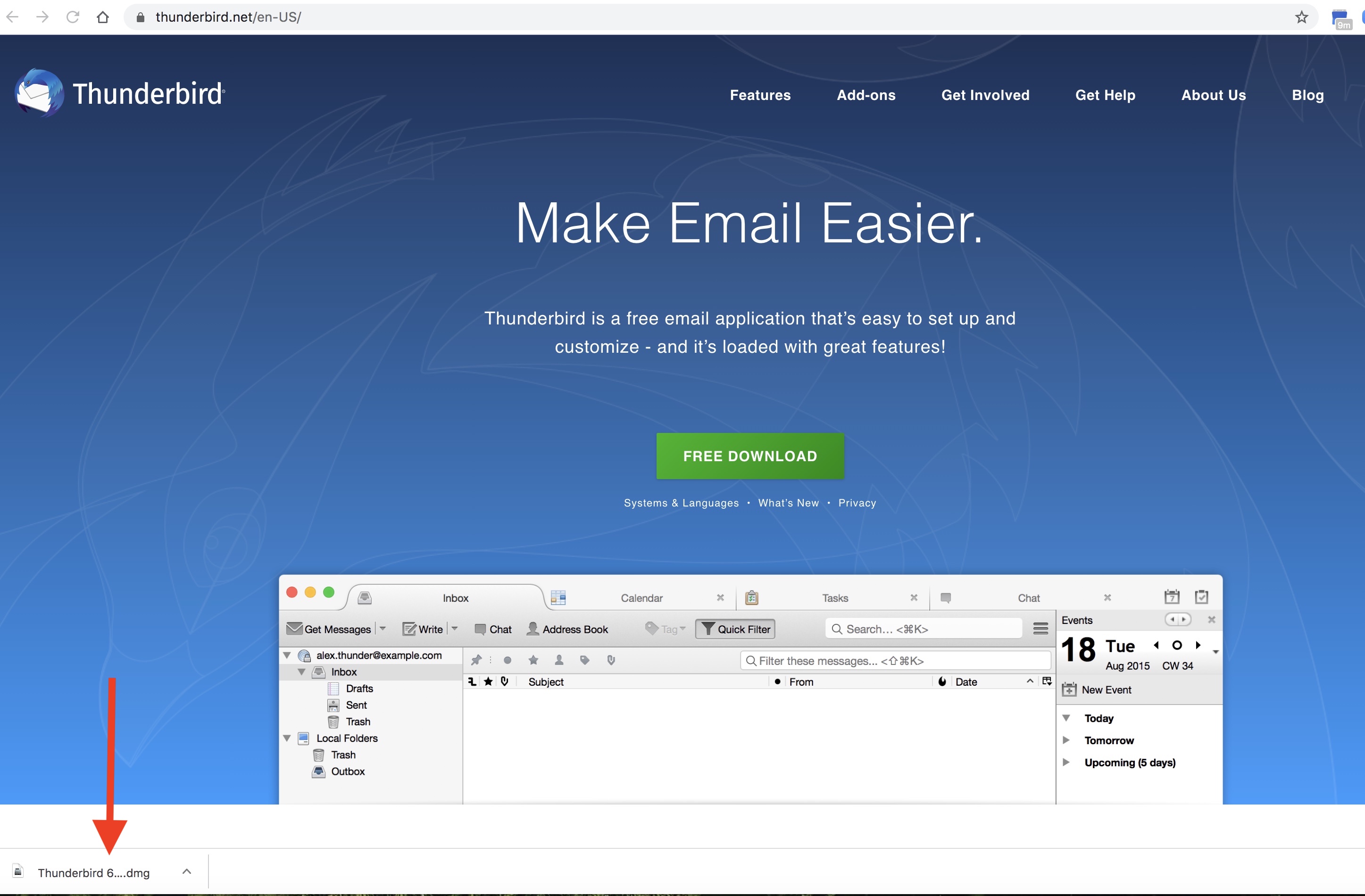Click the New Event button

(1097, 689)
